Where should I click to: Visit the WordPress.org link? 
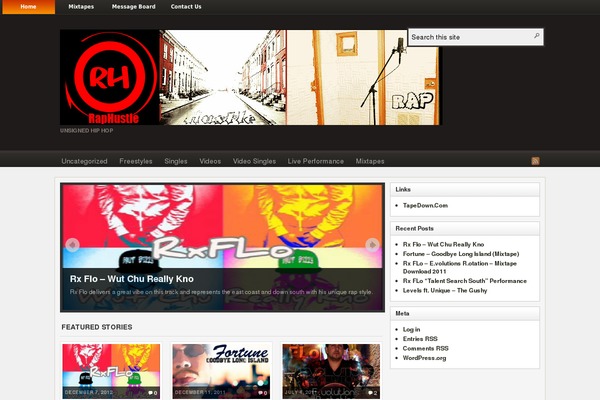pos(424,358)
